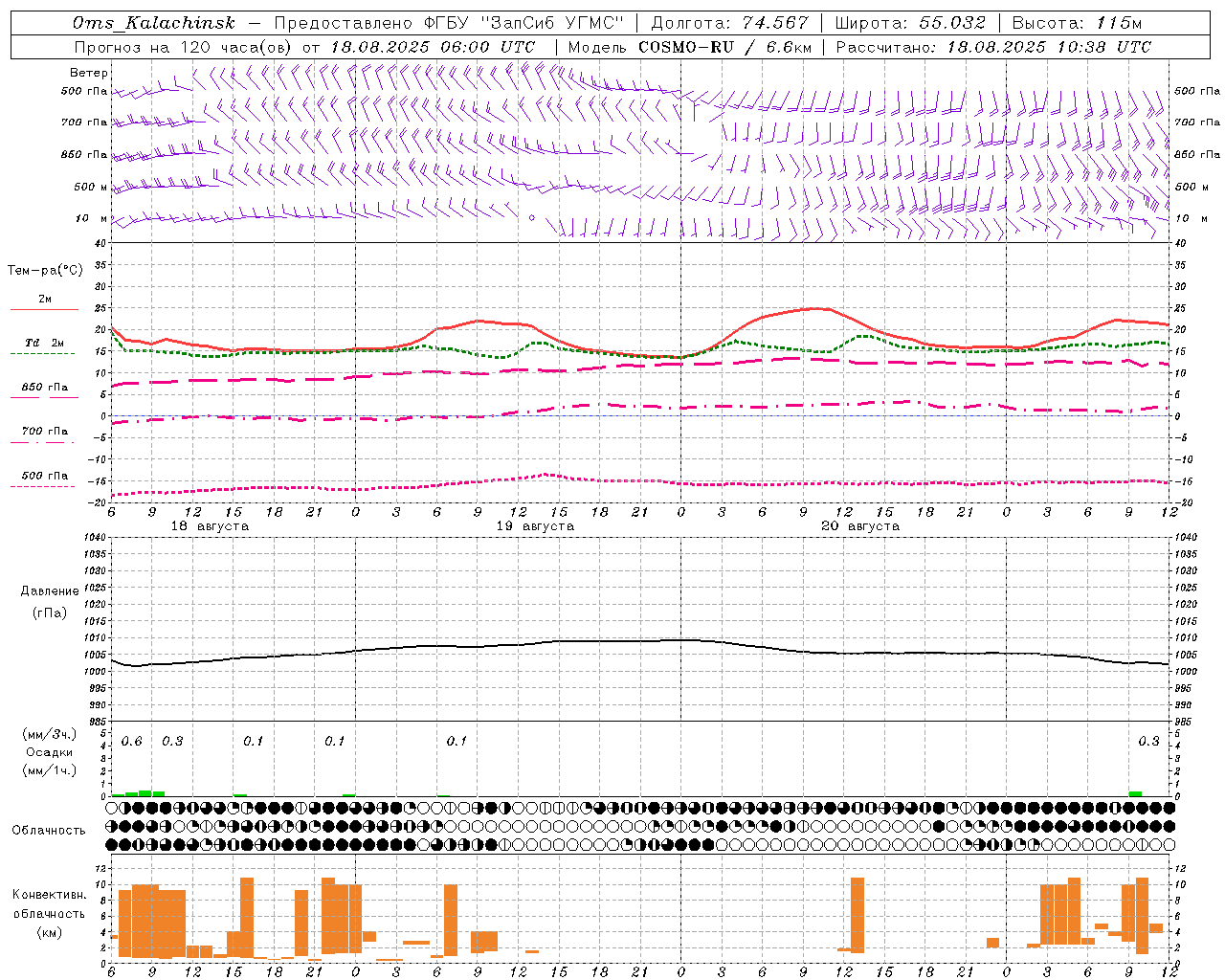Click the station name Oms_Kalachinsk
Screen dimensions: 1225x980
pyautogui.click(x=154, y=23)
